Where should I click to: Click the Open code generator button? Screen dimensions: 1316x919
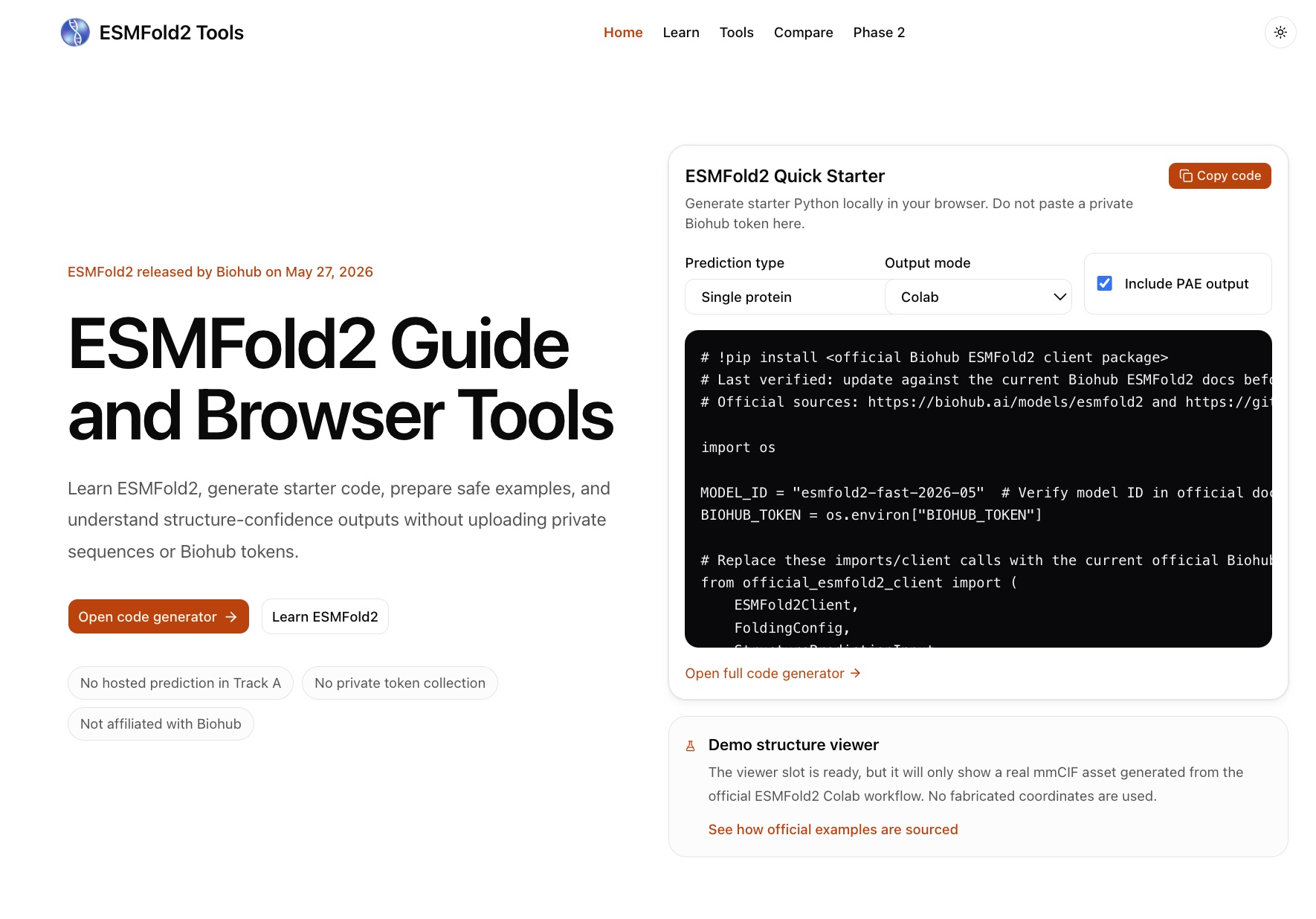tap(158, 616)
